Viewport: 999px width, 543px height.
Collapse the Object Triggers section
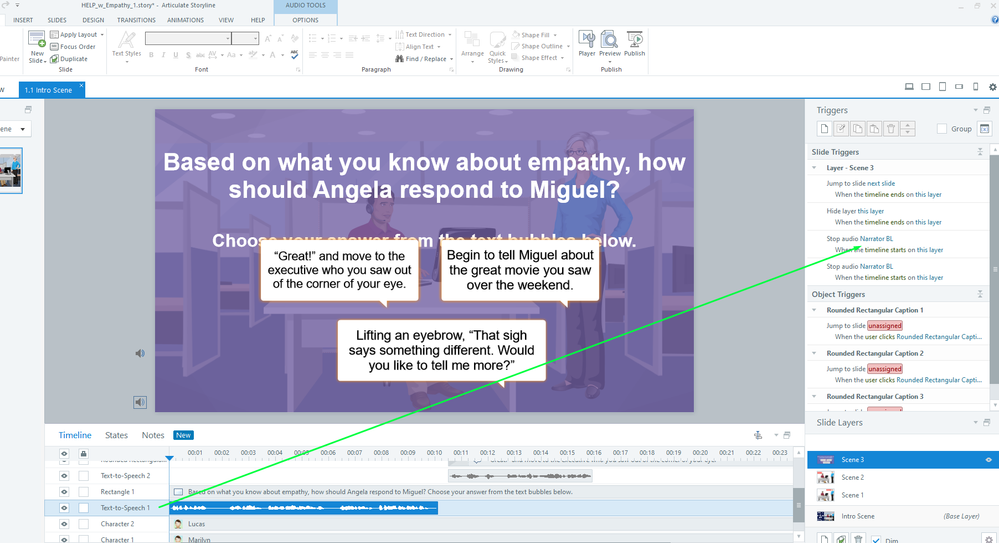pos(980,294)
